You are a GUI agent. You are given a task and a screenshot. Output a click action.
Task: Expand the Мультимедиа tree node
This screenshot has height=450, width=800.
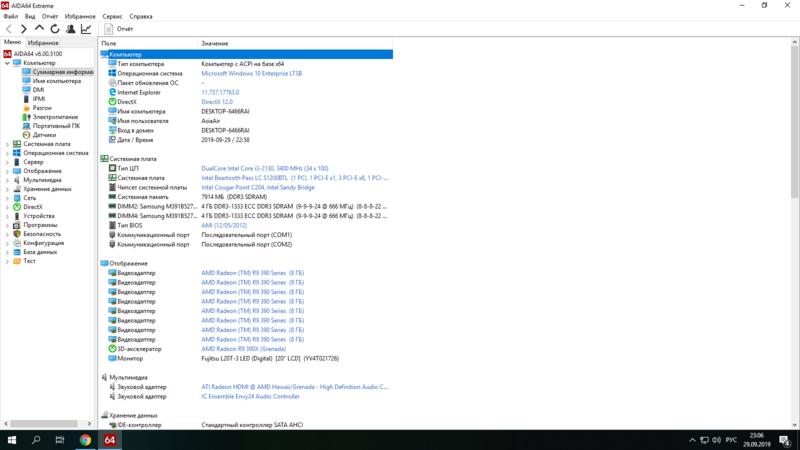[7, 180]
